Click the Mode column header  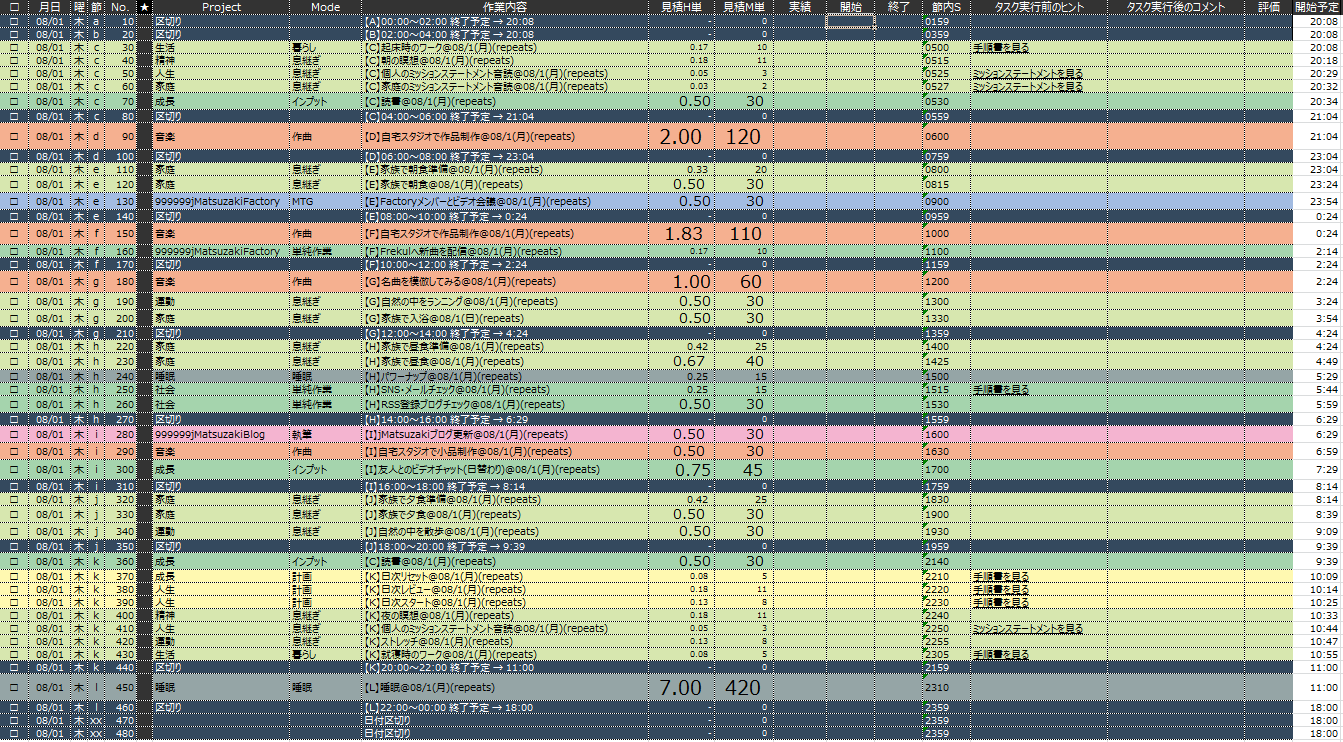(326, 7)
